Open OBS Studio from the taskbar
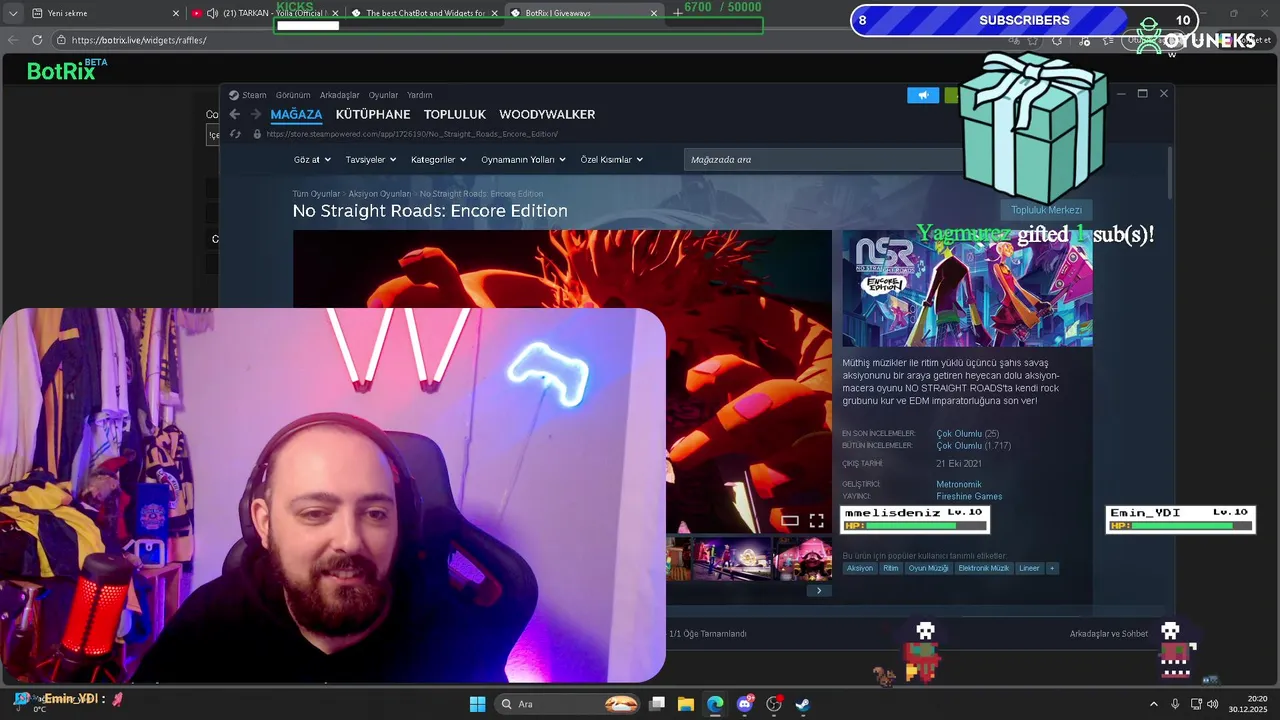1280x720 pixels. (x=774, y=704)
